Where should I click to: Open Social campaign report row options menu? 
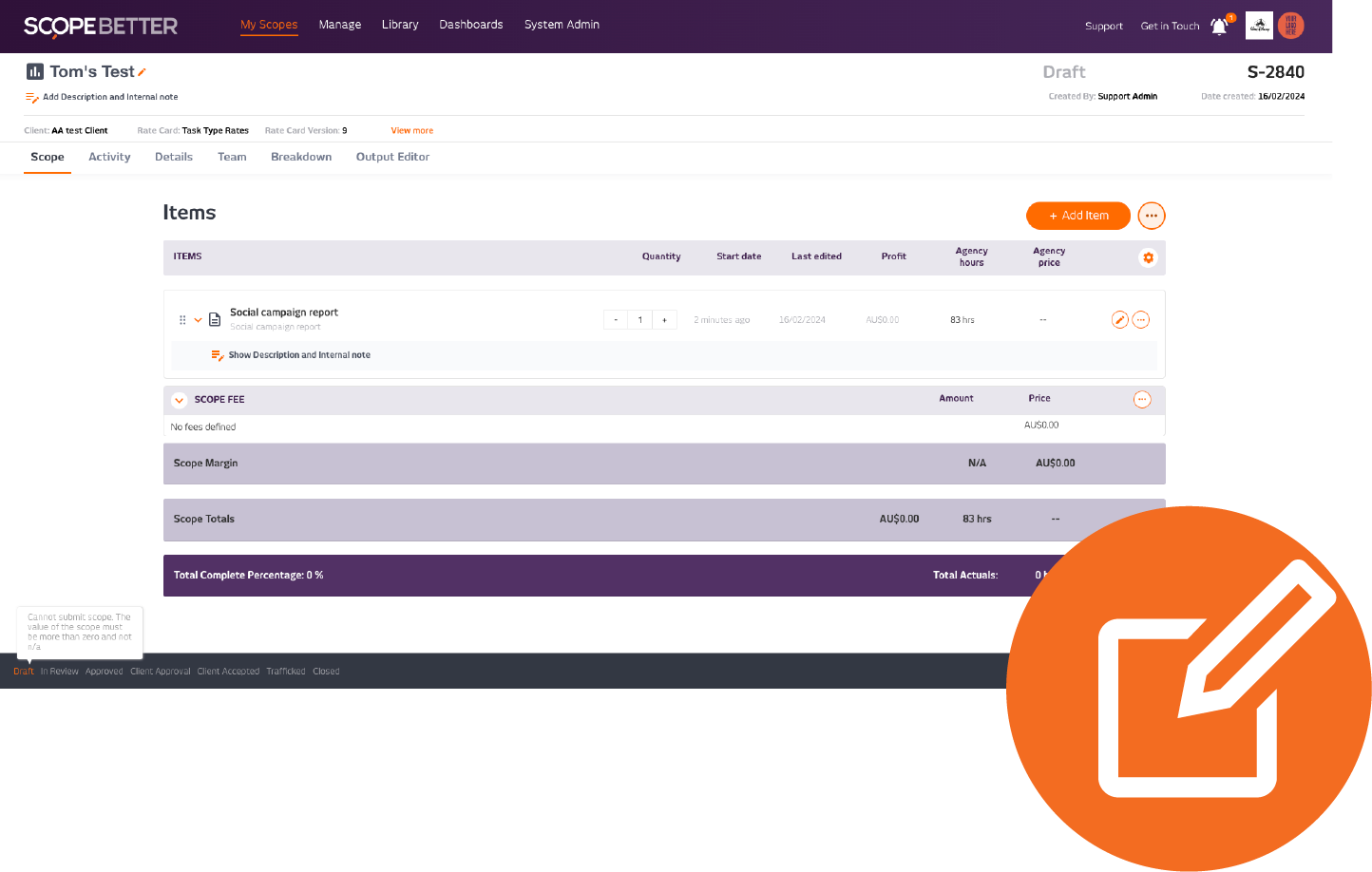click(x=1141, y=320)
